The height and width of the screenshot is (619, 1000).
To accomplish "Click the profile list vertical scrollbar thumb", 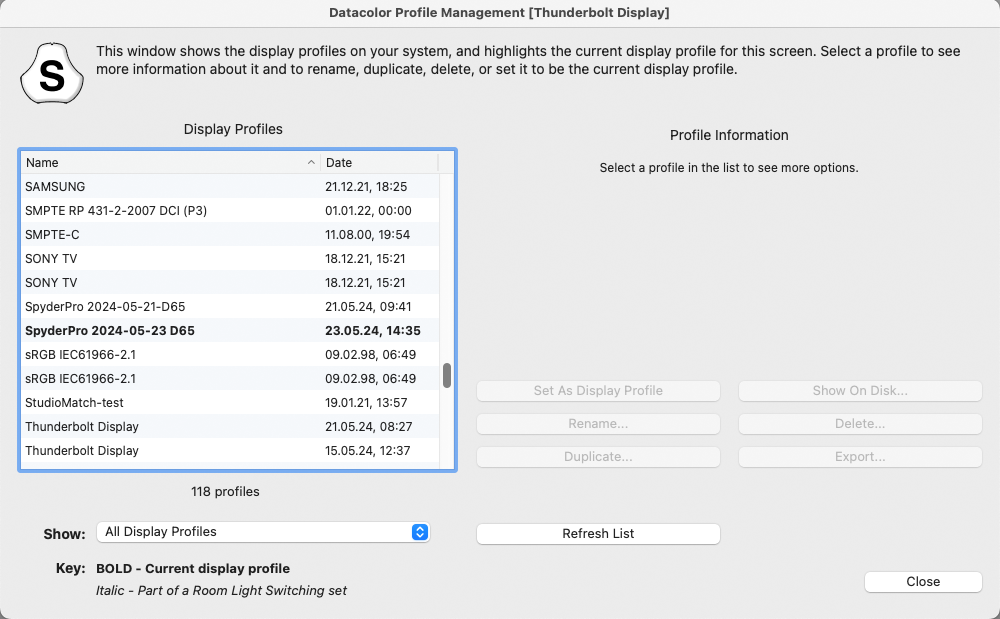I will click(x=447, y=375).
